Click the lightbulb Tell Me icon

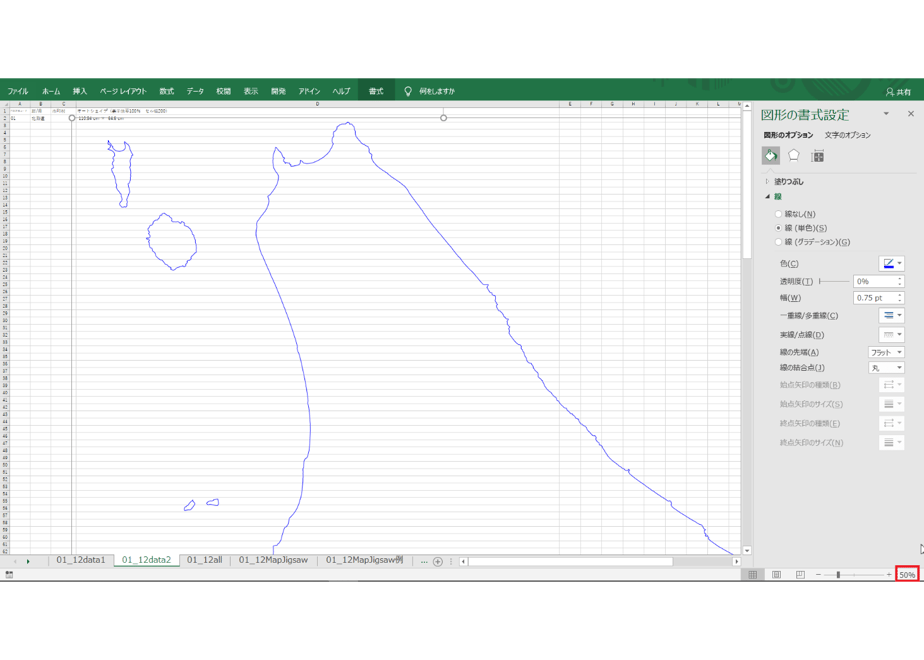pos(408,91)
